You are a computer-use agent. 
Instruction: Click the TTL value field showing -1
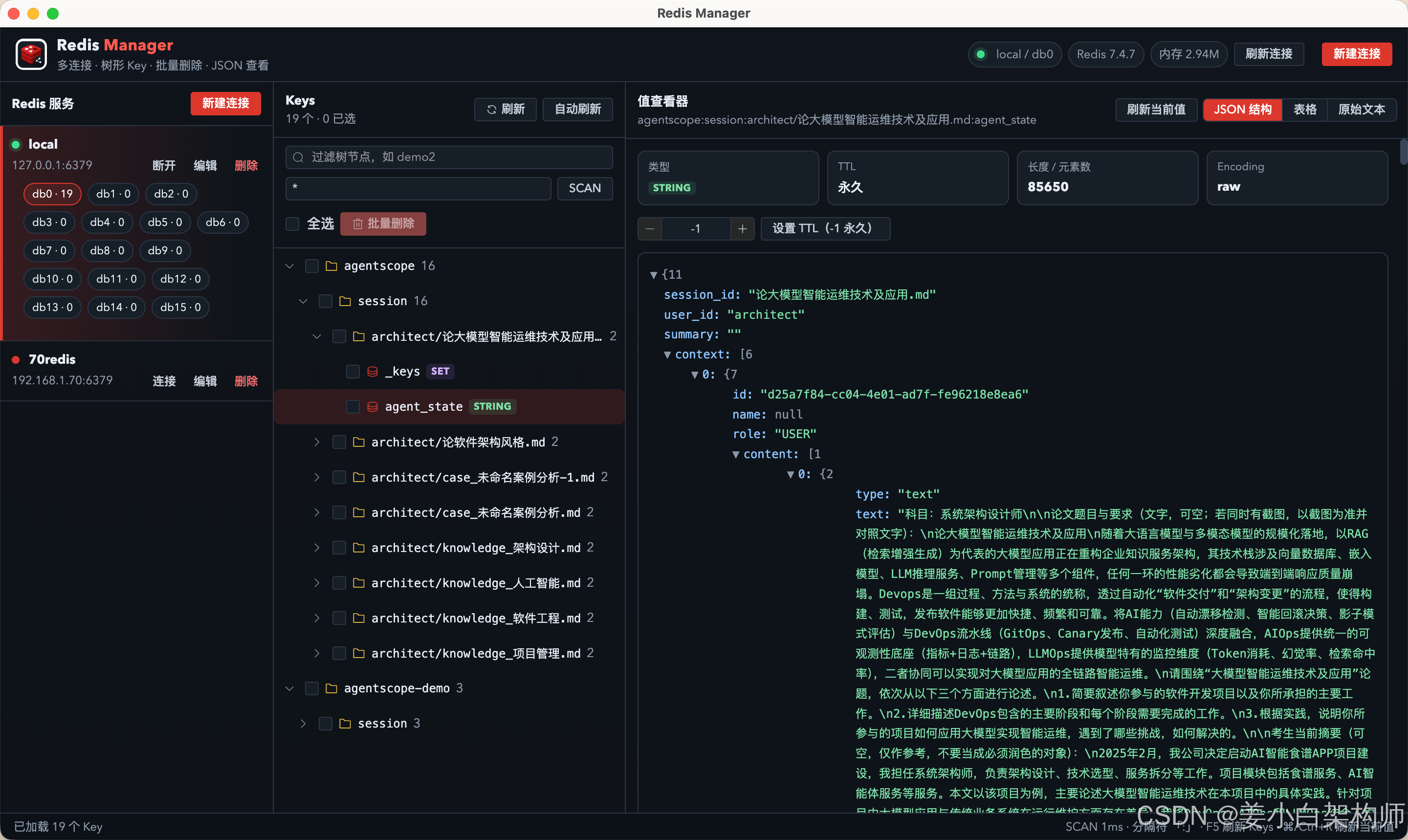pos(696,229)
